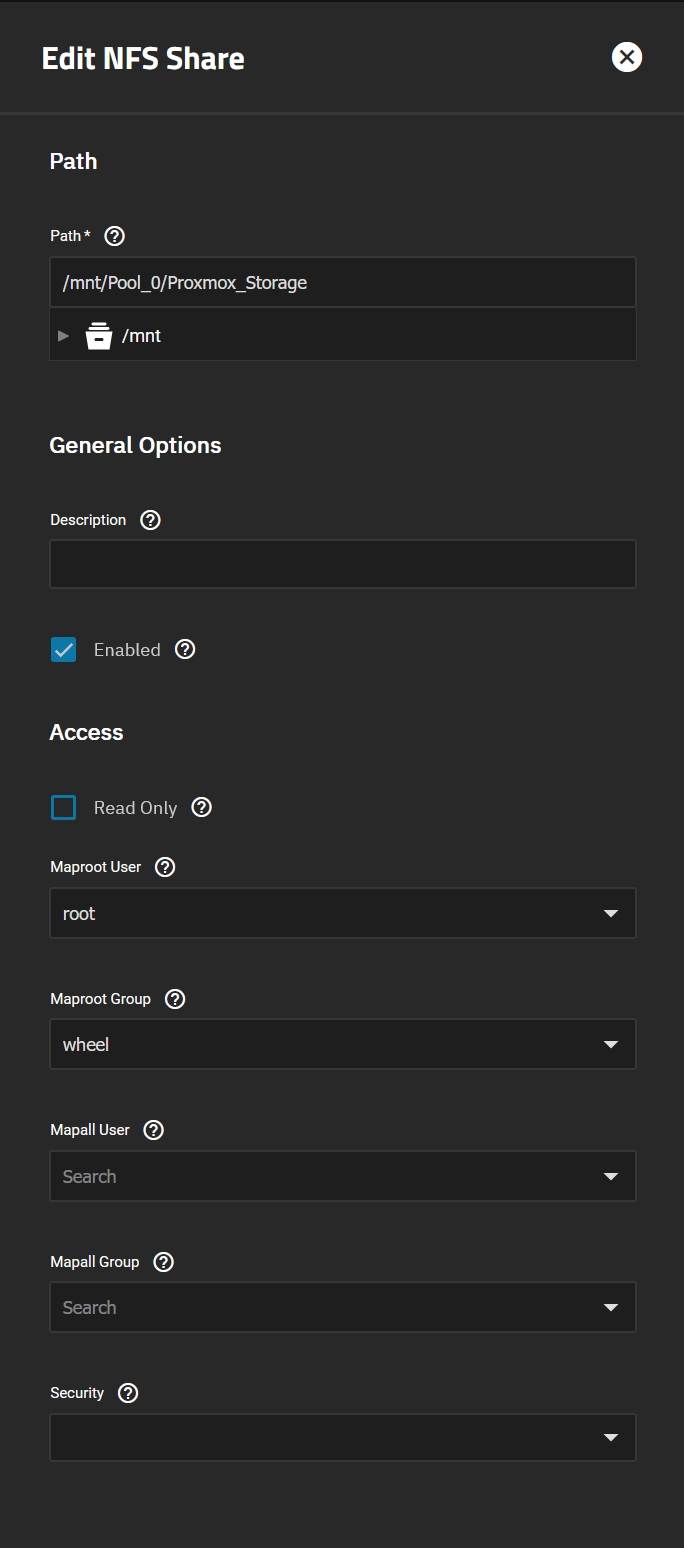The height and width of the screenshot is (1548, 684).
Task: Open the Mapall Group help tooltip
Action: 164,1262
